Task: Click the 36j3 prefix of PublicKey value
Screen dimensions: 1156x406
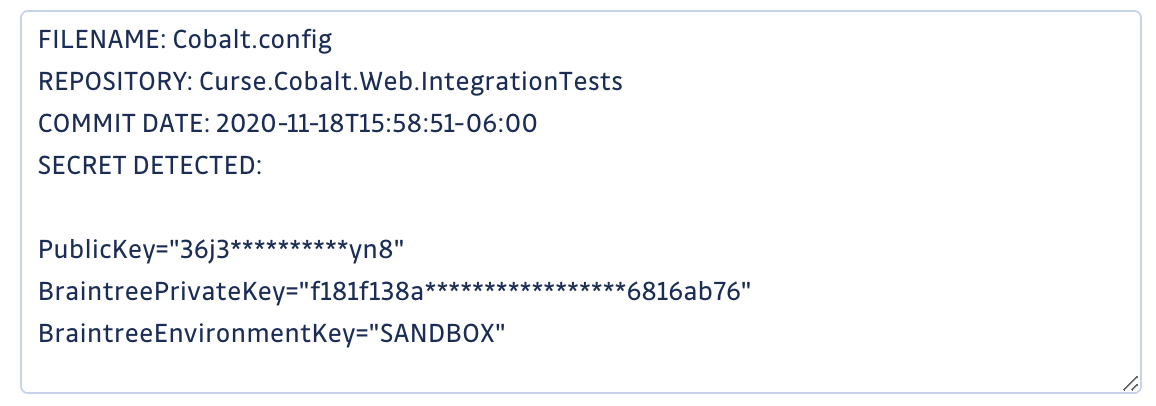Action: (x=201, y=251)
